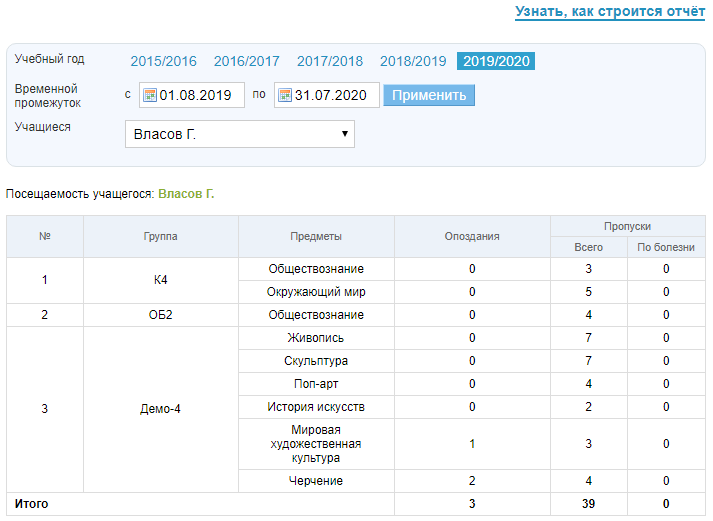Open the Учащиеся student dropdown
This screenshot has width=713, height=521.
tap(239, 134)
